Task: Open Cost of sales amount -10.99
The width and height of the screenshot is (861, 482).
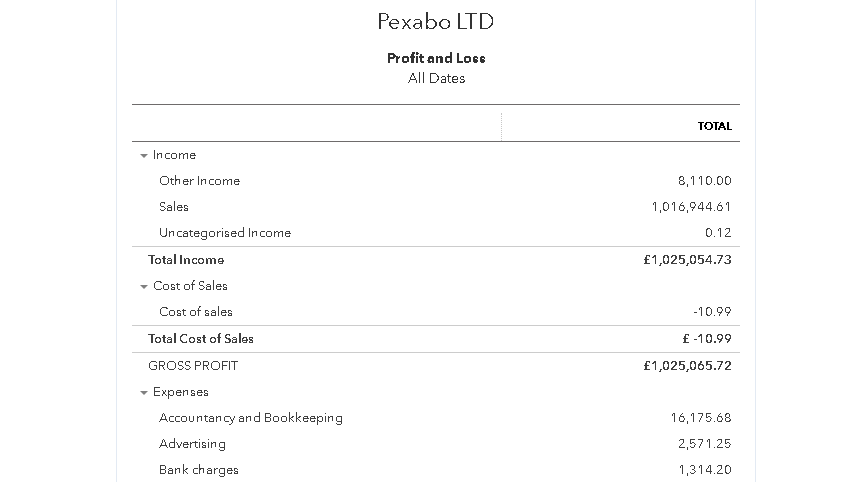Action: [x=712, y=312]
